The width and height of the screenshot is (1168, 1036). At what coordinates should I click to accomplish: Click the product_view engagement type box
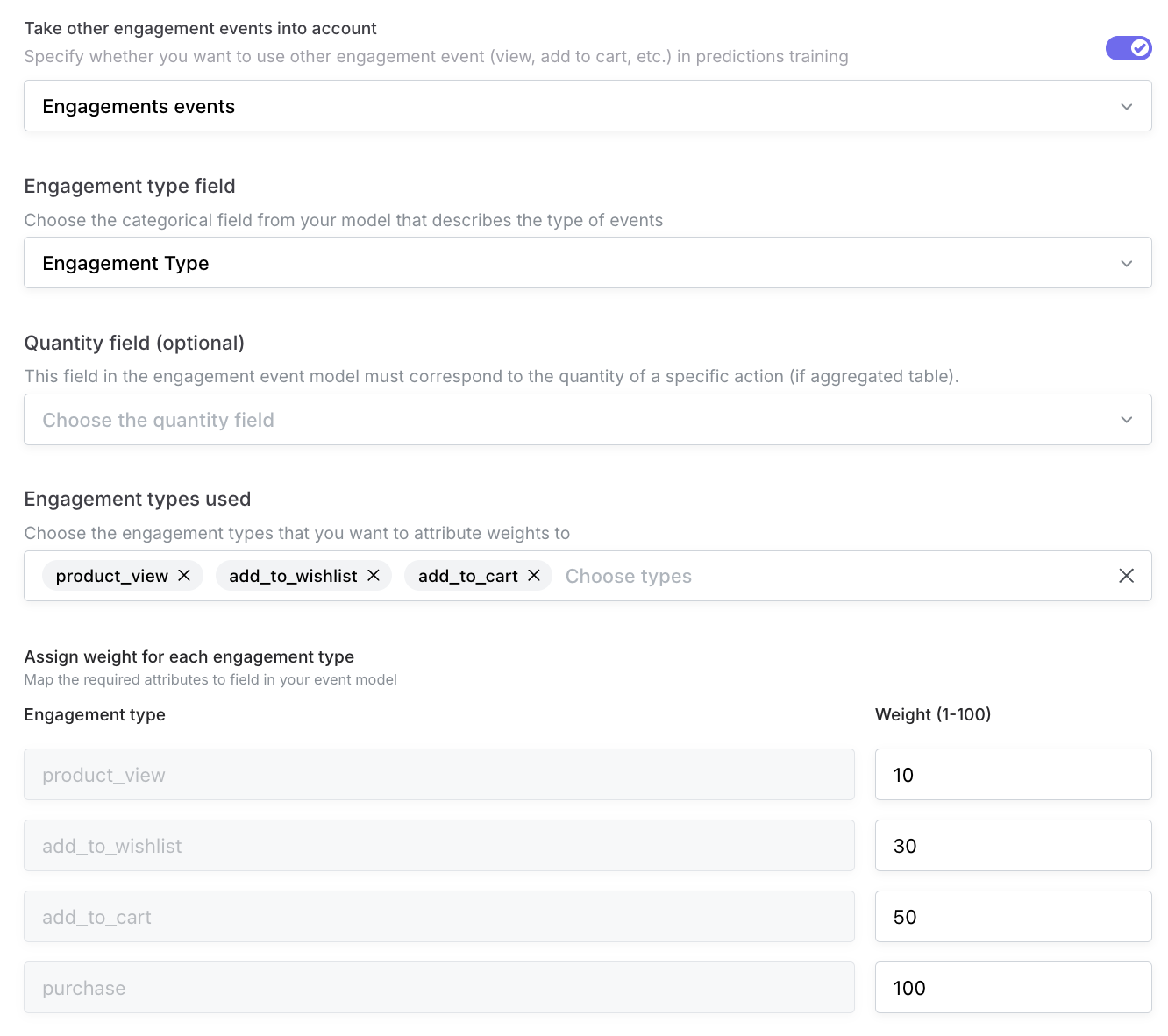pos(438,775)
